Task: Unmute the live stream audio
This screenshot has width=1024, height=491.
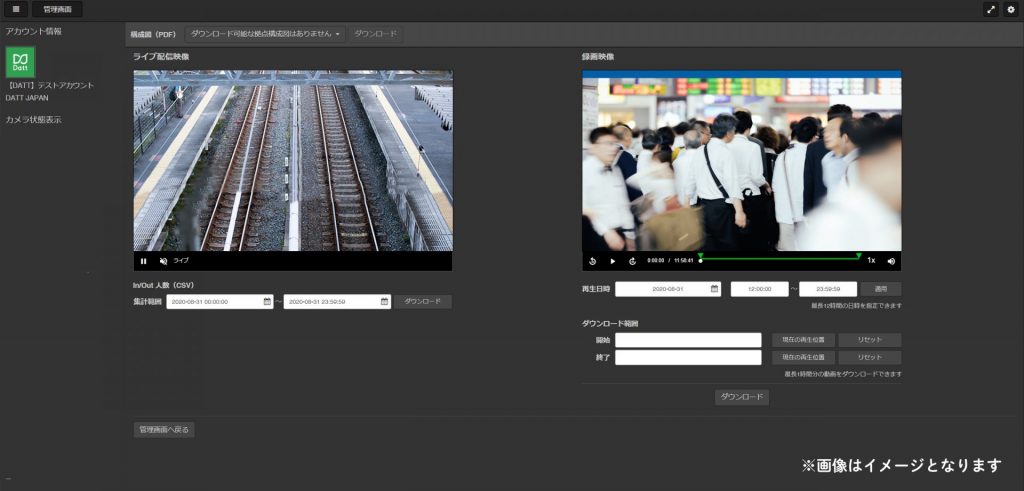Action: click(164, 260)
